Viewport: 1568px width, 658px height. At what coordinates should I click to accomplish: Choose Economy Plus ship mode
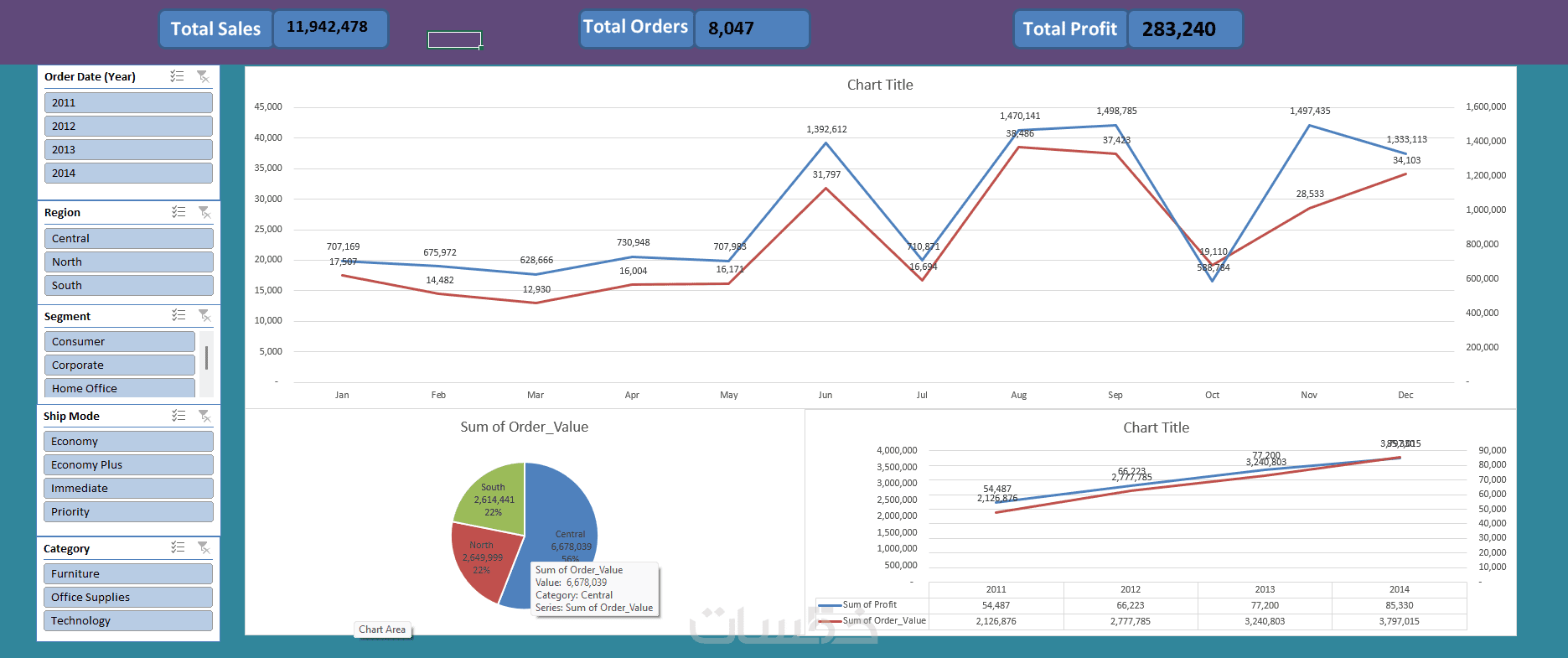click(128, 464)
